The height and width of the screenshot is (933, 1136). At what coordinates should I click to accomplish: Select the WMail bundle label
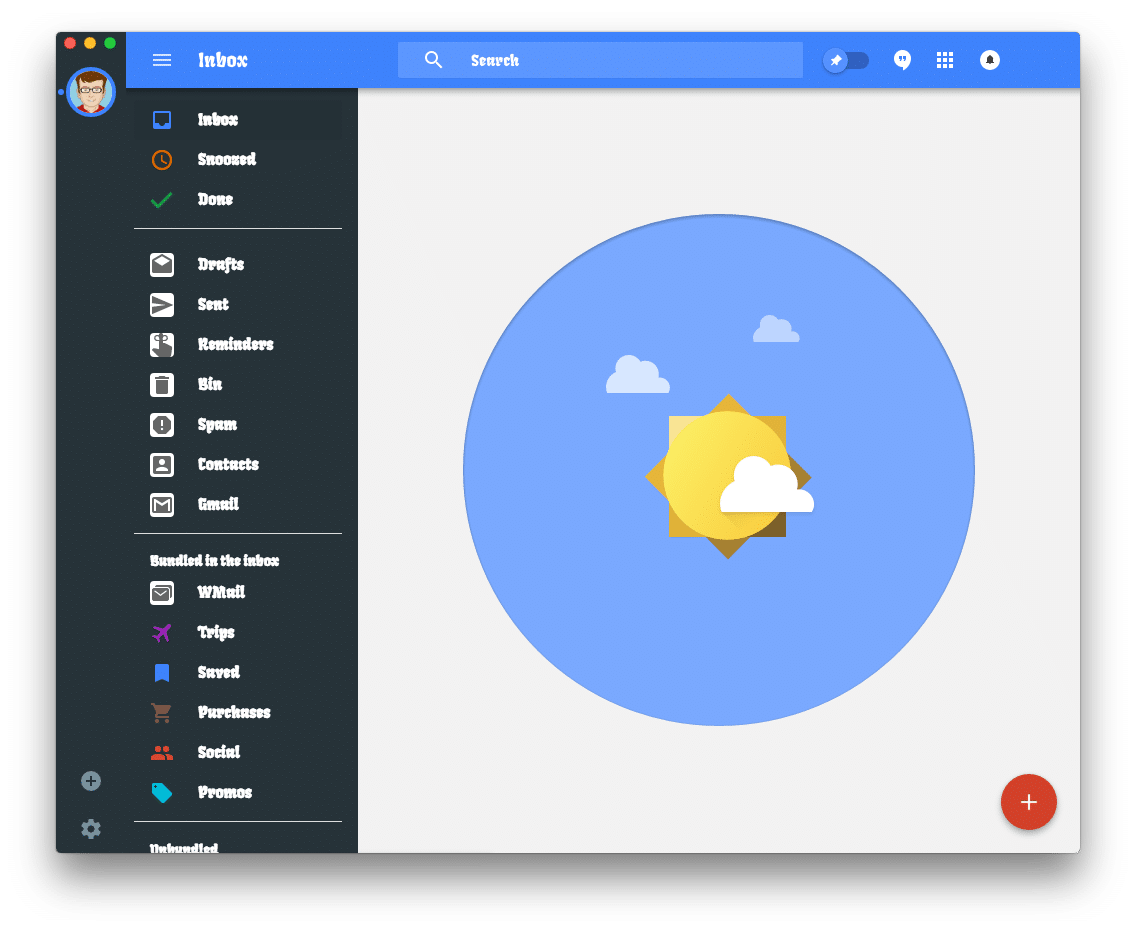(x=221, y=593)
